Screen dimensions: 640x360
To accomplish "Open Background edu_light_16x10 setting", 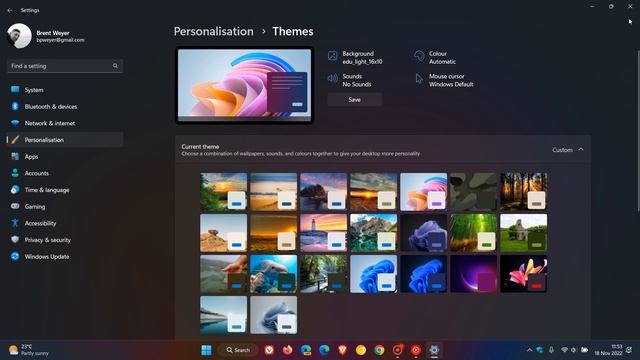I will (x=356, y=58).
